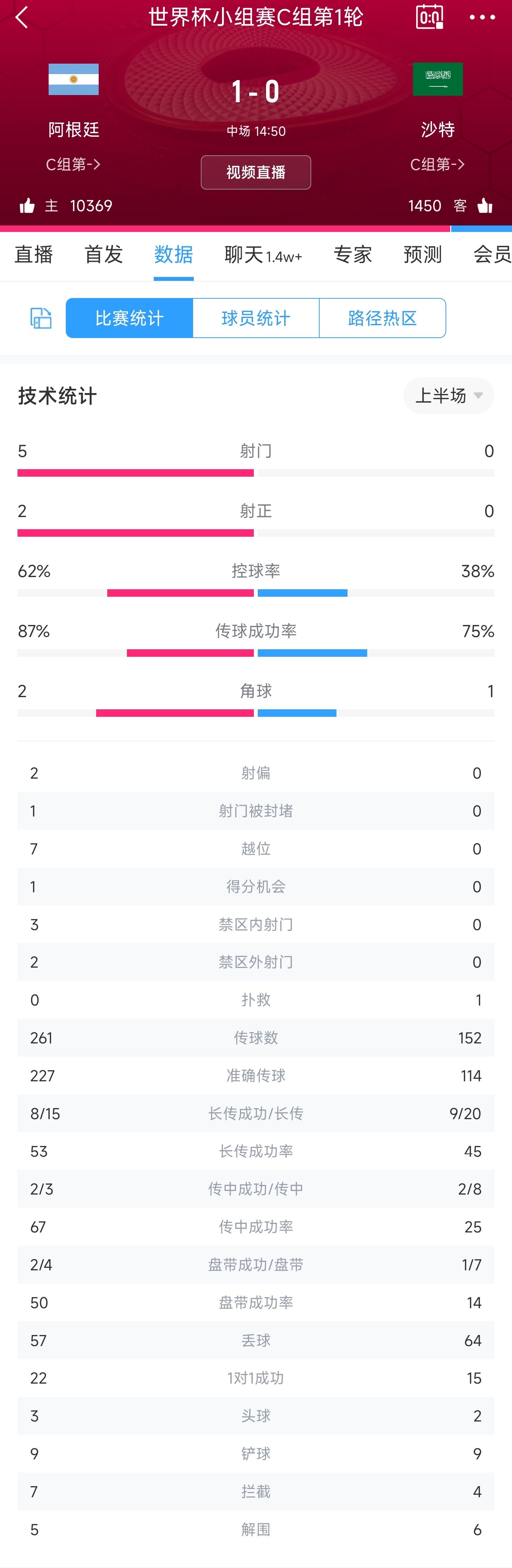Tap the Saudi Arabia flag icon
The height and width of the screenshot is (1568, 512).
point(438,79)
